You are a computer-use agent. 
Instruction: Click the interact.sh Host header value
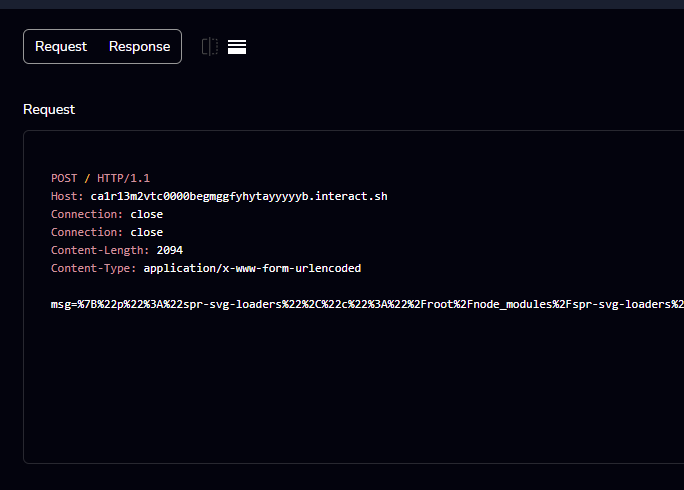tap(239, 196)
